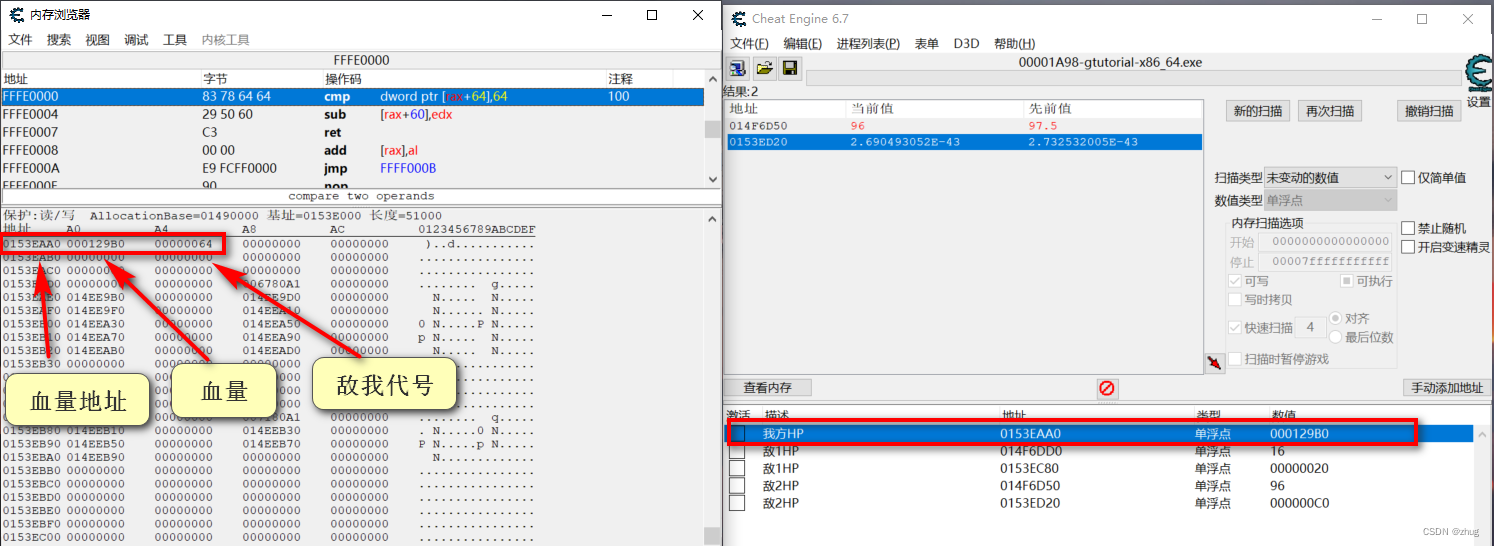This screenshot has width=1494, height=546.
Task: Click the 停止 address input field
Action: point(1325,262)
